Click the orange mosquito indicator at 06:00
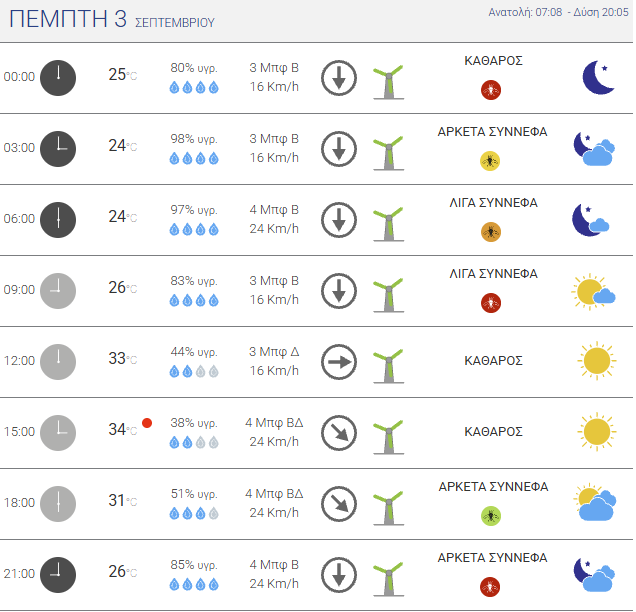Viewport: 636px width, 612px height. [491, 232]
